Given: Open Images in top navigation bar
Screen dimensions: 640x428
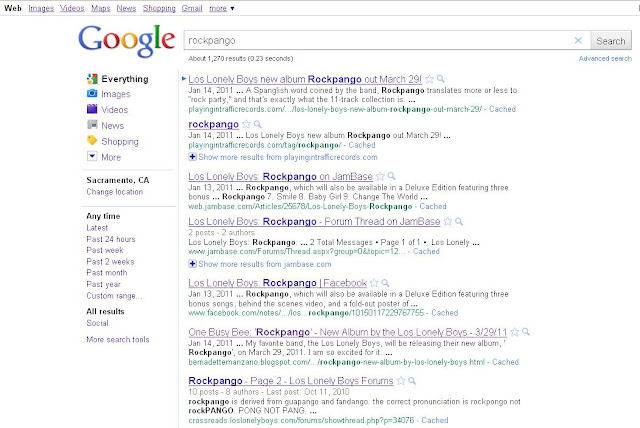Looking at the screenshot, I should [x=41, y=8].
